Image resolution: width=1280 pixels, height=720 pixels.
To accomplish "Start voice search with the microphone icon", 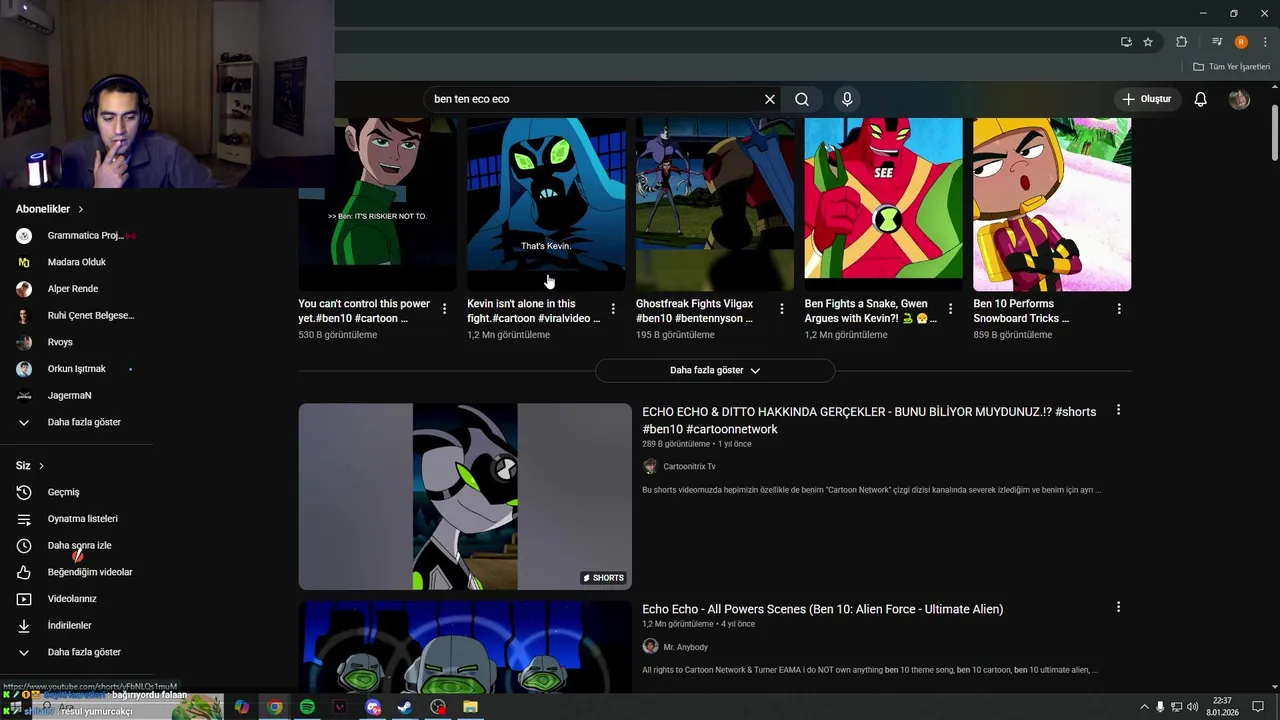I will [847, 99].
